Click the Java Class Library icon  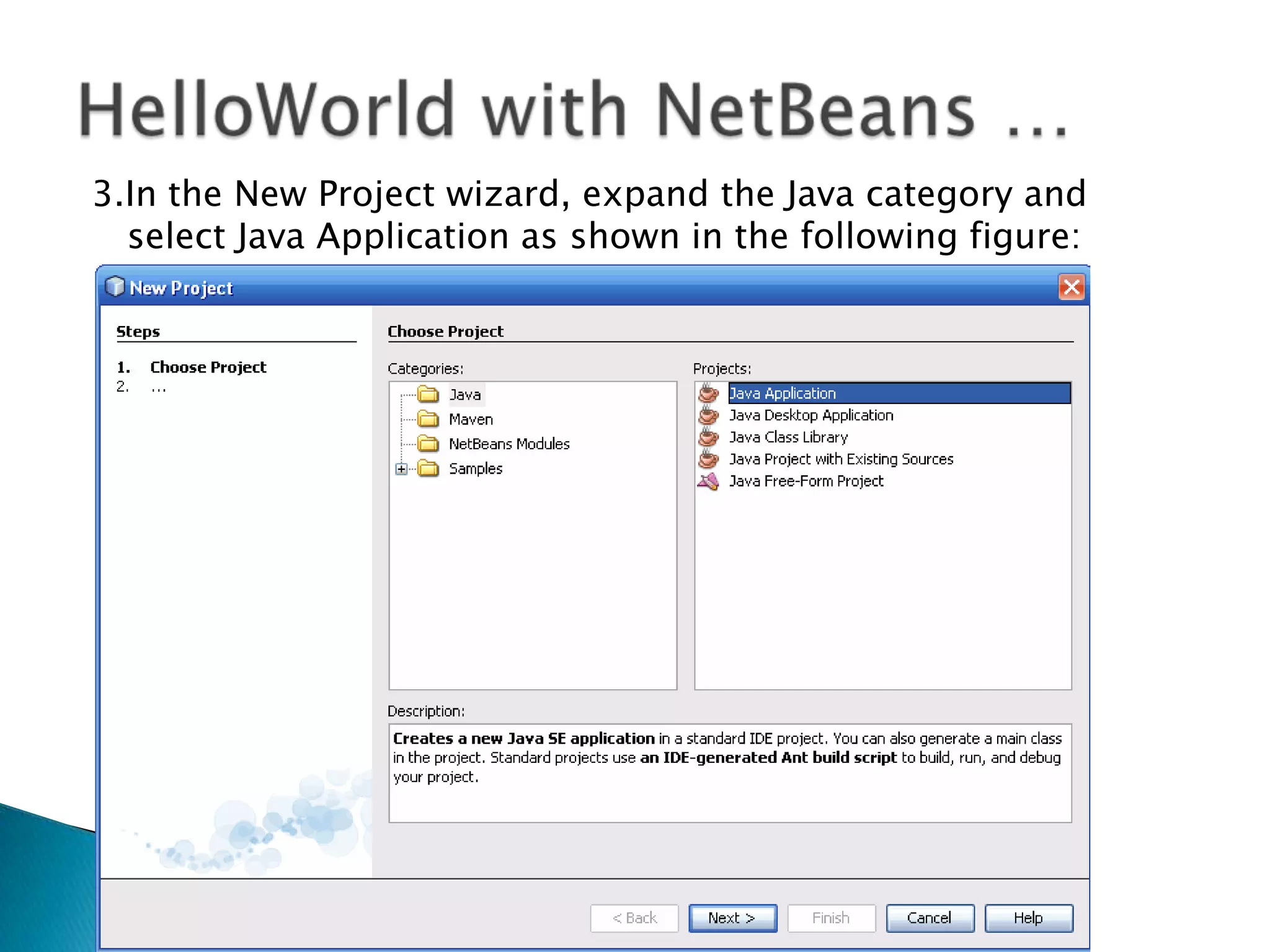tap(708, 437)
